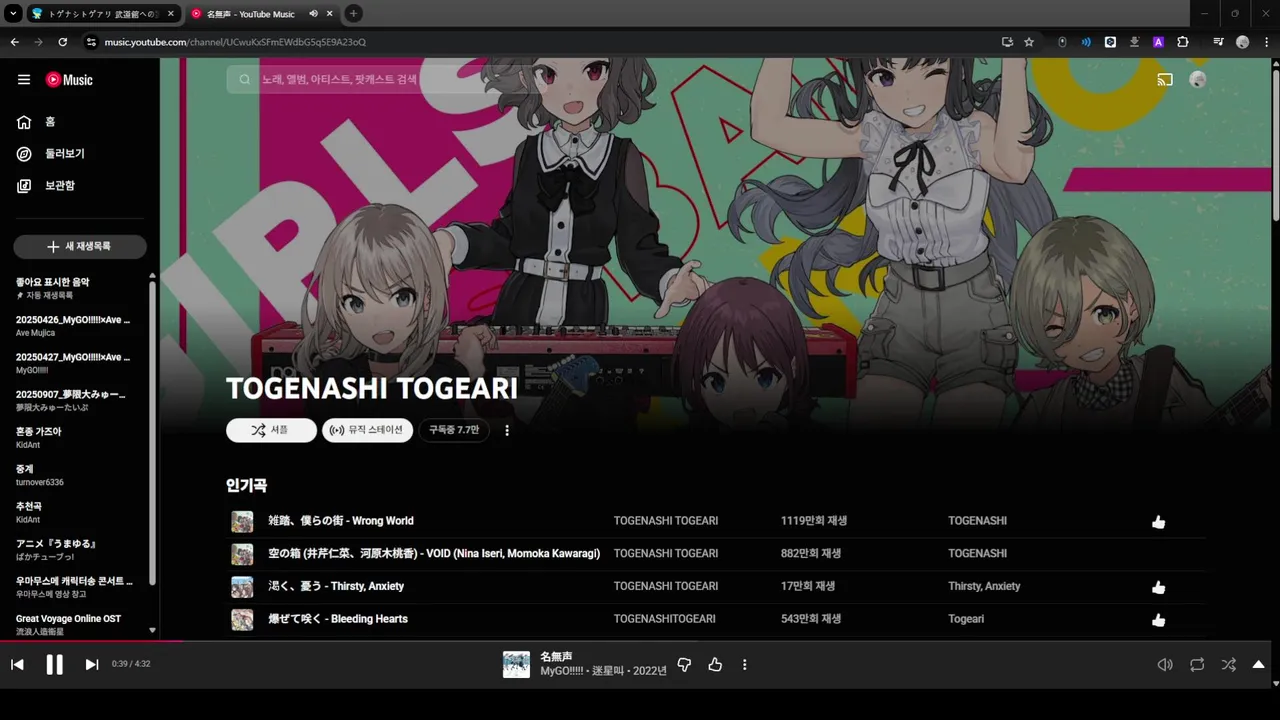Toggle shuffle in the player bar
The width and height of the screenshot is (1280, 720).
[x=1229, y=665]
